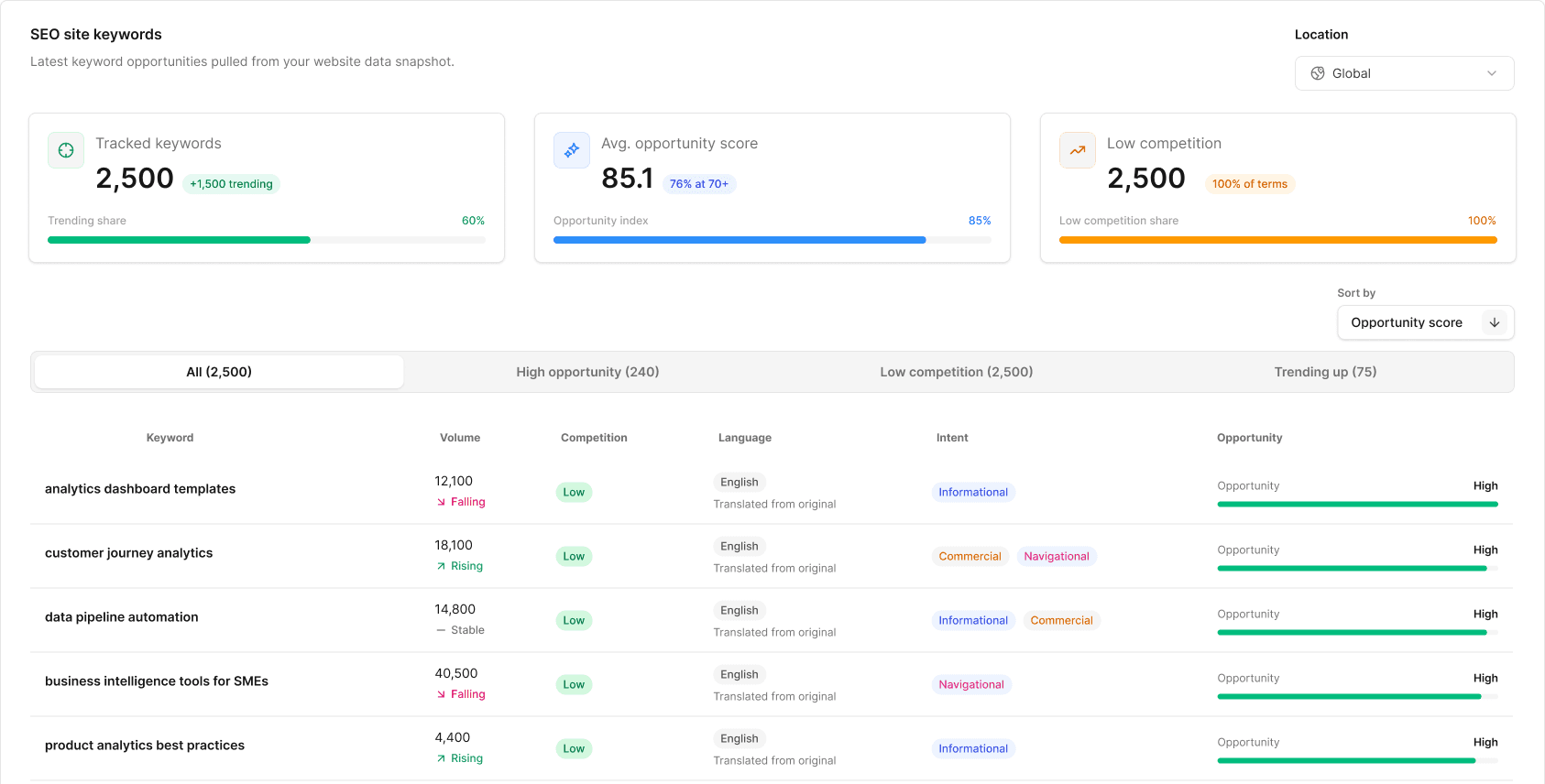Click the globe icon in Location selector
The height and width of the screenshot is (784, 1545).
pos(1318,73)
